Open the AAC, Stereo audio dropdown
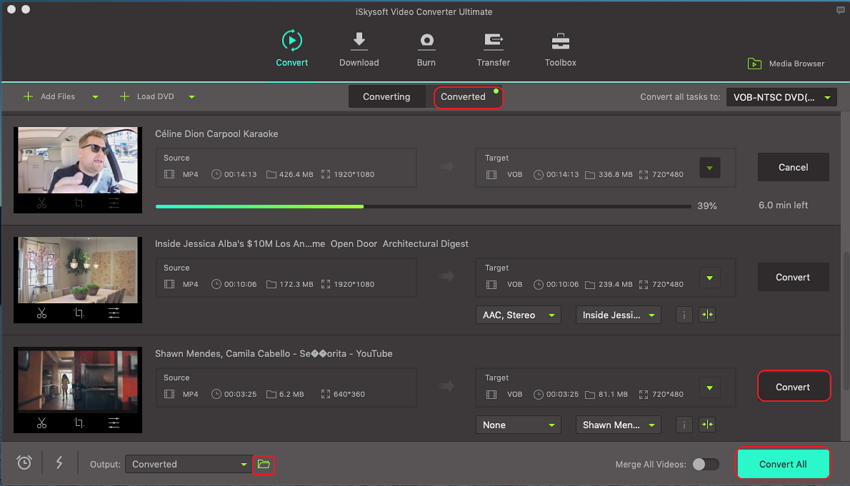Image resolution: width=850 pixels, height=486 pixels. [x=518, y=315]
